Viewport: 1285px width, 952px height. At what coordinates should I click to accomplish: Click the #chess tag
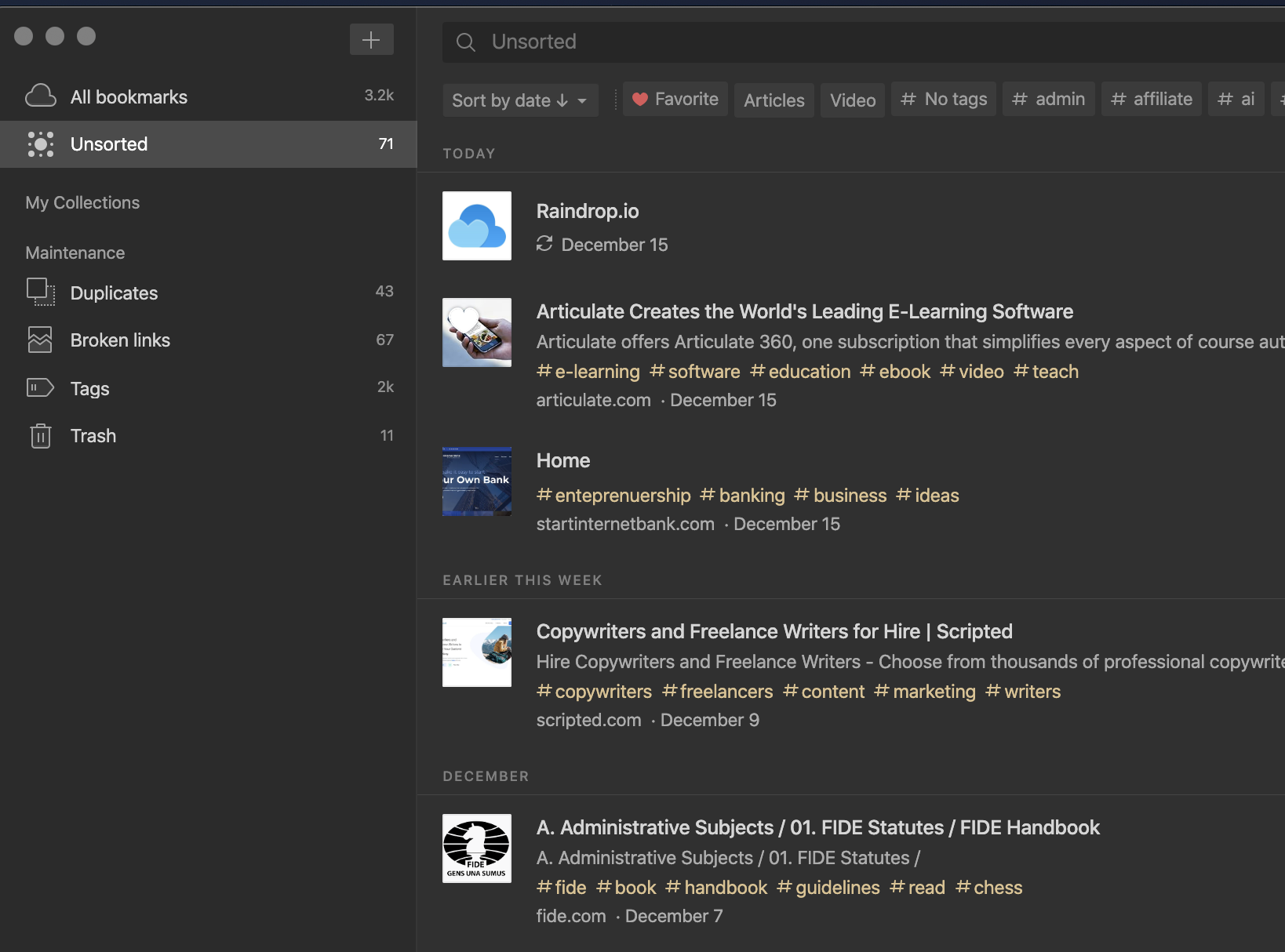pyautogui.click(x=989, y=887)
